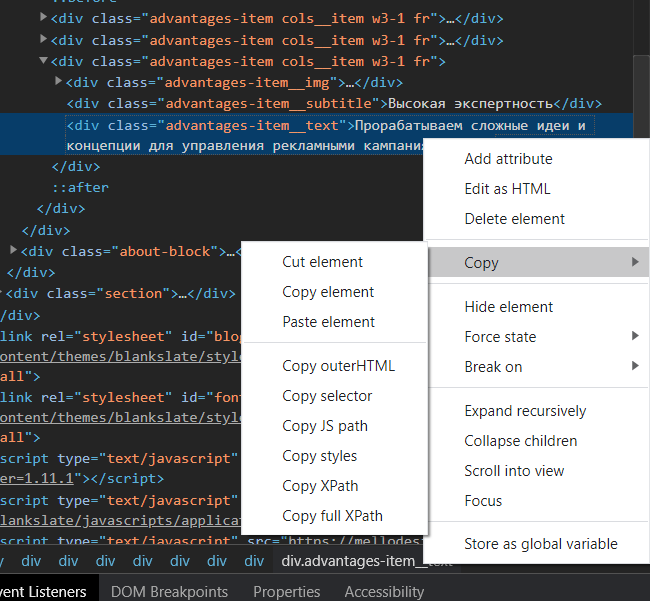Open the Break on submenu
Viewport: 650px width, 601px height.
[x=493, y=367]
